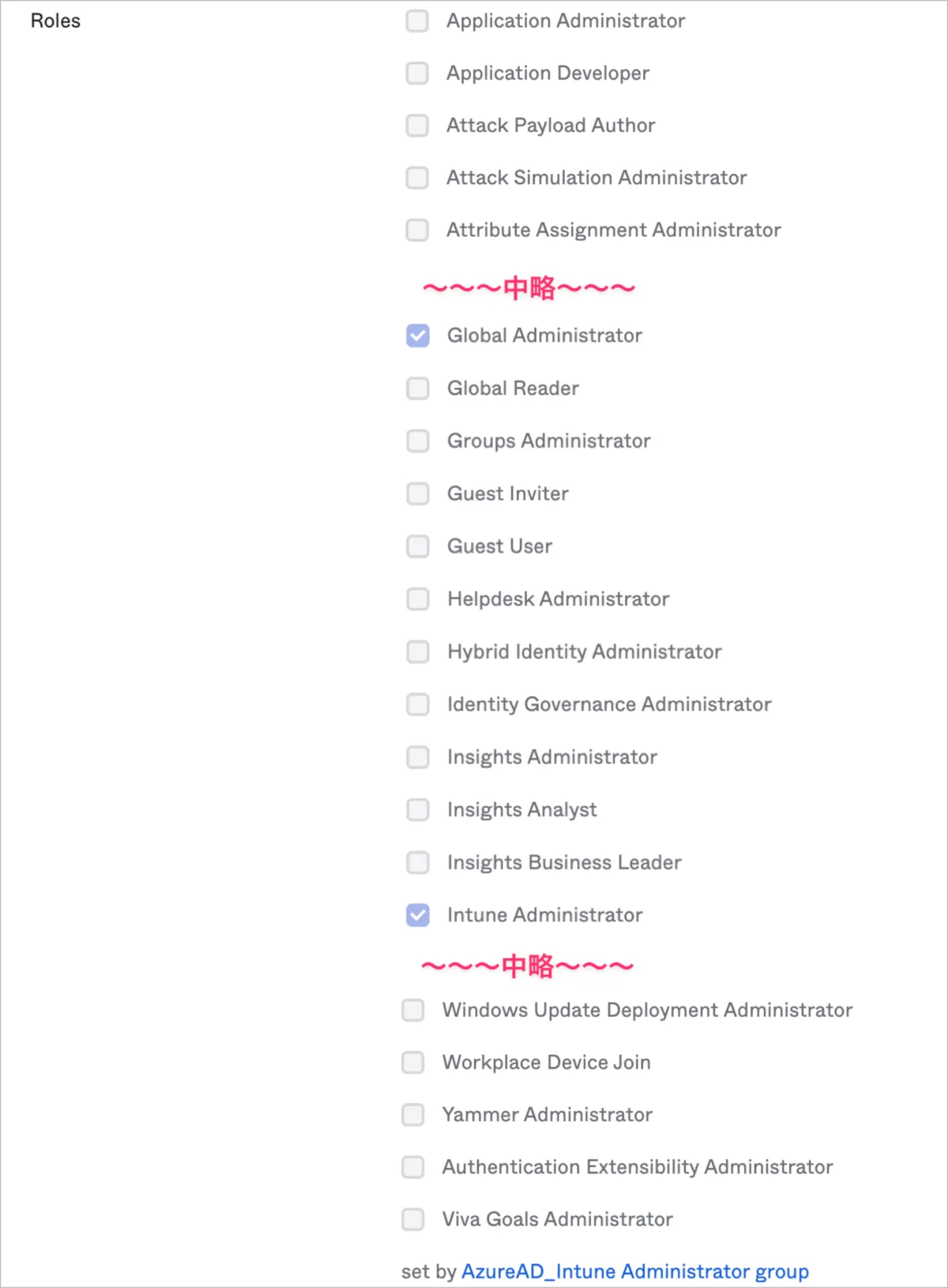Uncheck the Intune Administrator role
The image size is (948, 1288).
tap(418, 915)
